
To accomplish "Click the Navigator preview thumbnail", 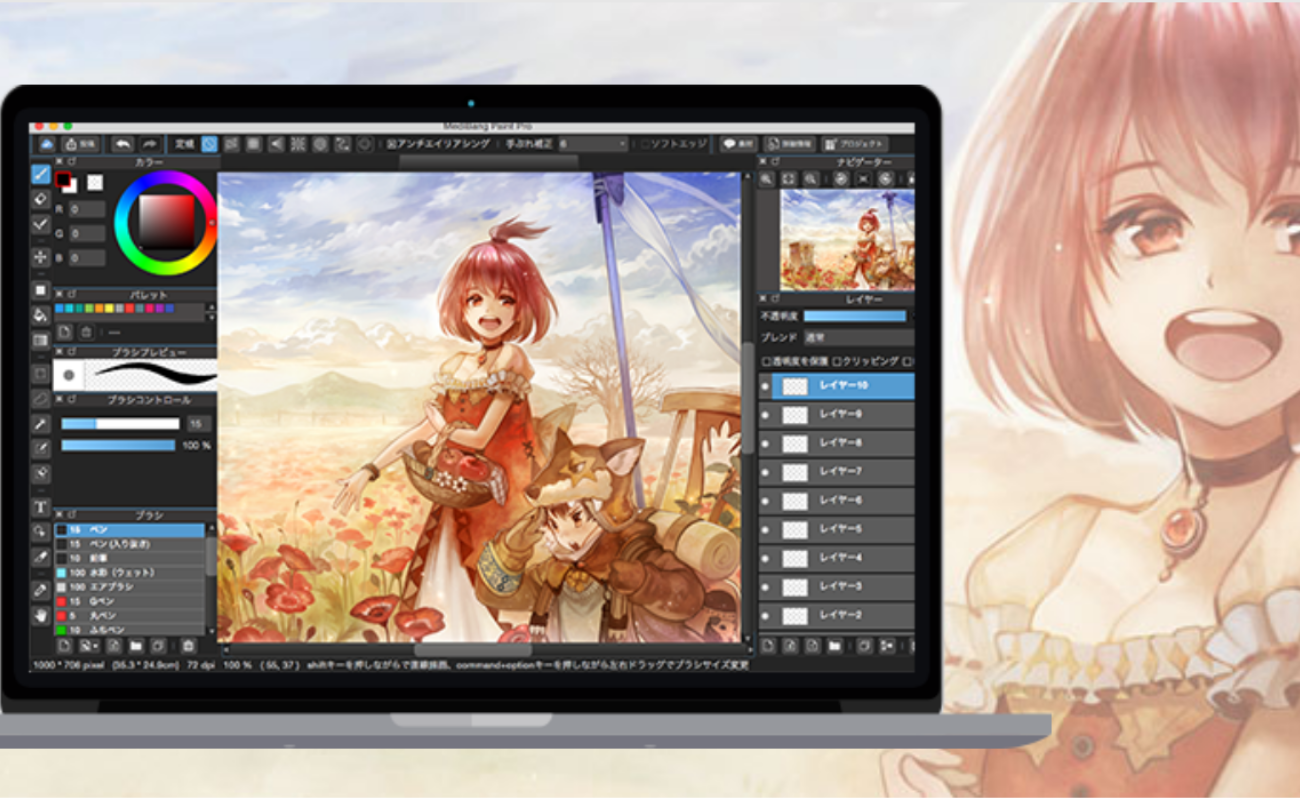I will 848,240.
